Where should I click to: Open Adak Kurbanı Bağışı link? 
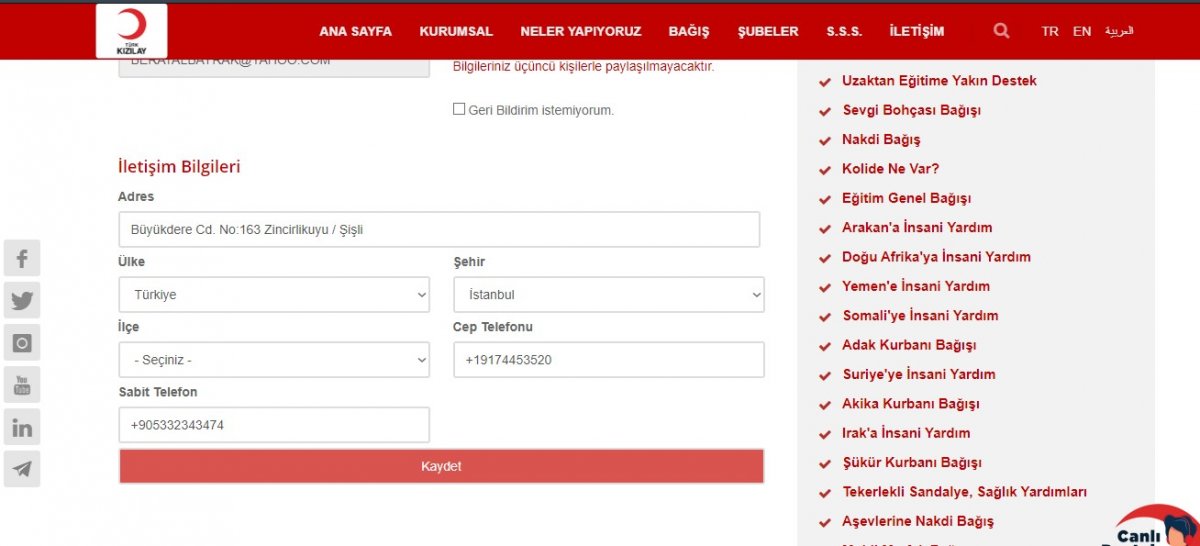pyautogui.click(x=908, y=345)
